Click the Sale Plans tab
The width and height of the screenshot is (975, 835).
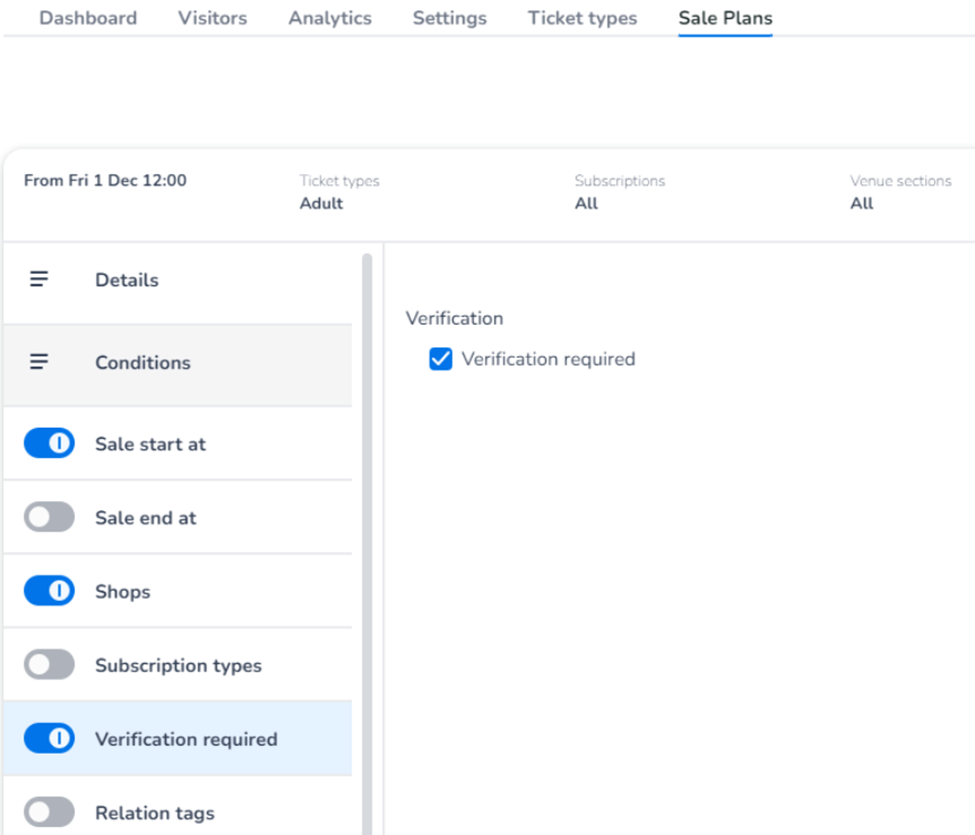coord(725,18)
